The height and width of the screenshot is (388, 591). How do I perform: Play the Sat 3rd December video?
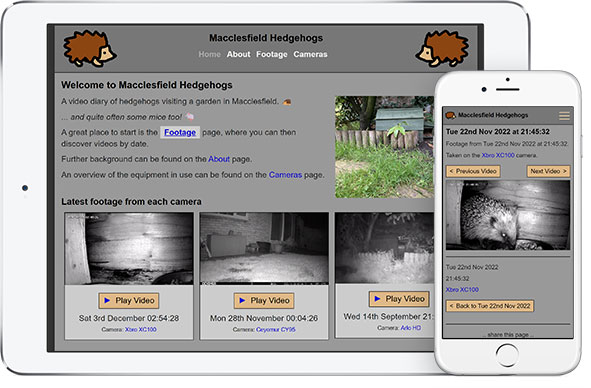coord(129,301)
